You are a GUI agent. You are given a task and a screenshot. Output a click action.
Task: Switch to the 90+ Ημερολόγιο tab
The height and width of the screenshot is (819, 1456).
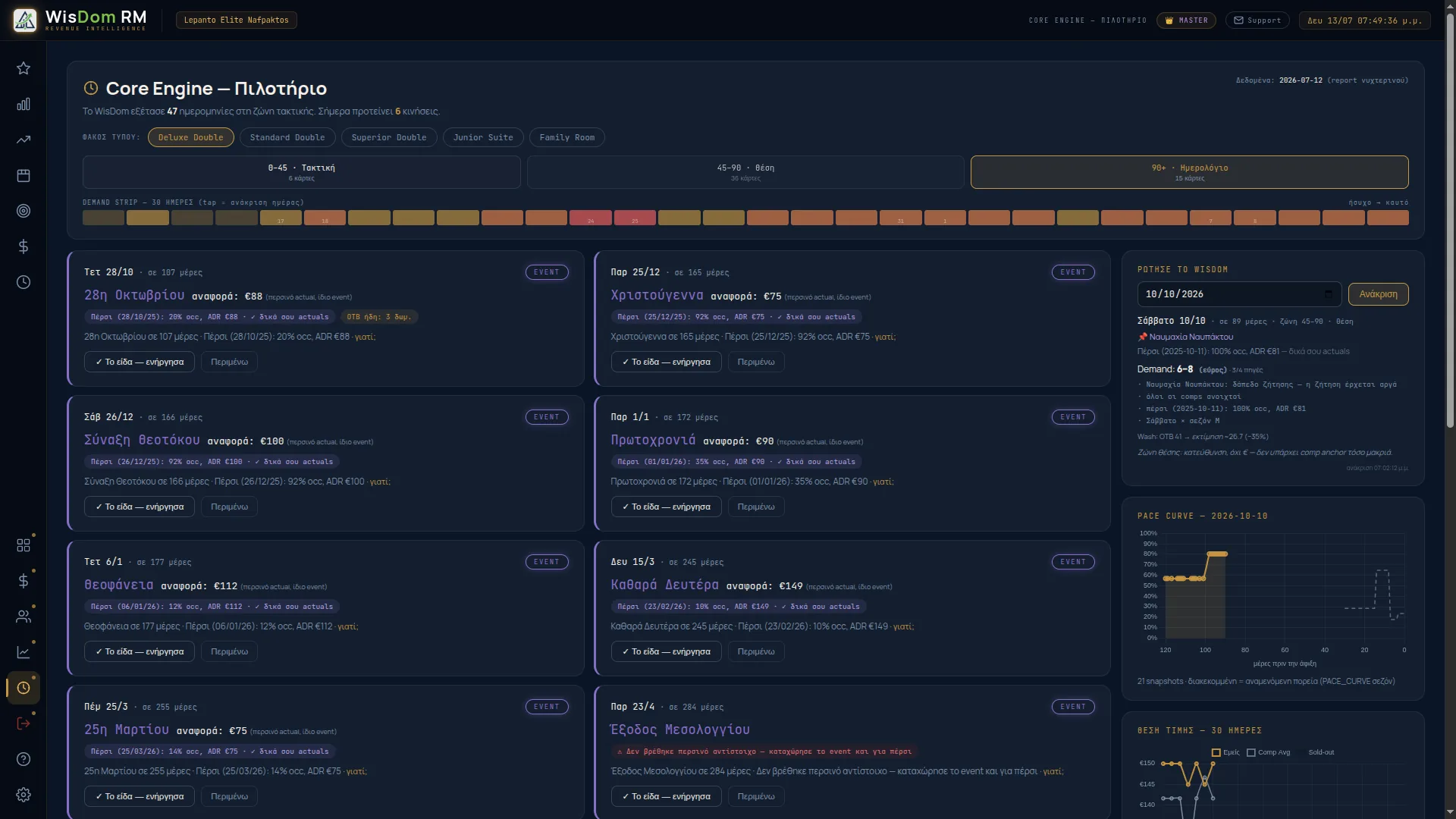point(1189,172)
